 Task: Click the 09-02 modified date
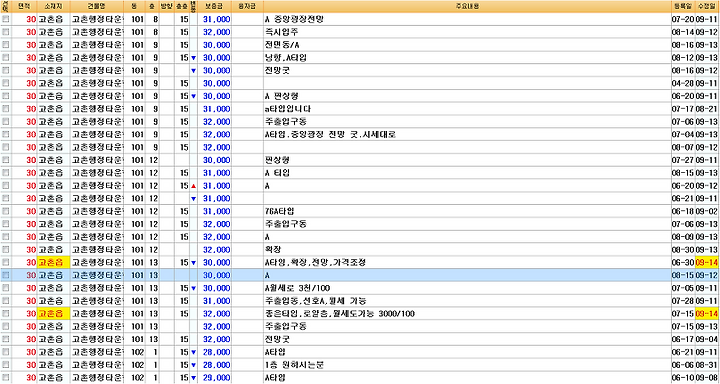click(x=707, y=212)
